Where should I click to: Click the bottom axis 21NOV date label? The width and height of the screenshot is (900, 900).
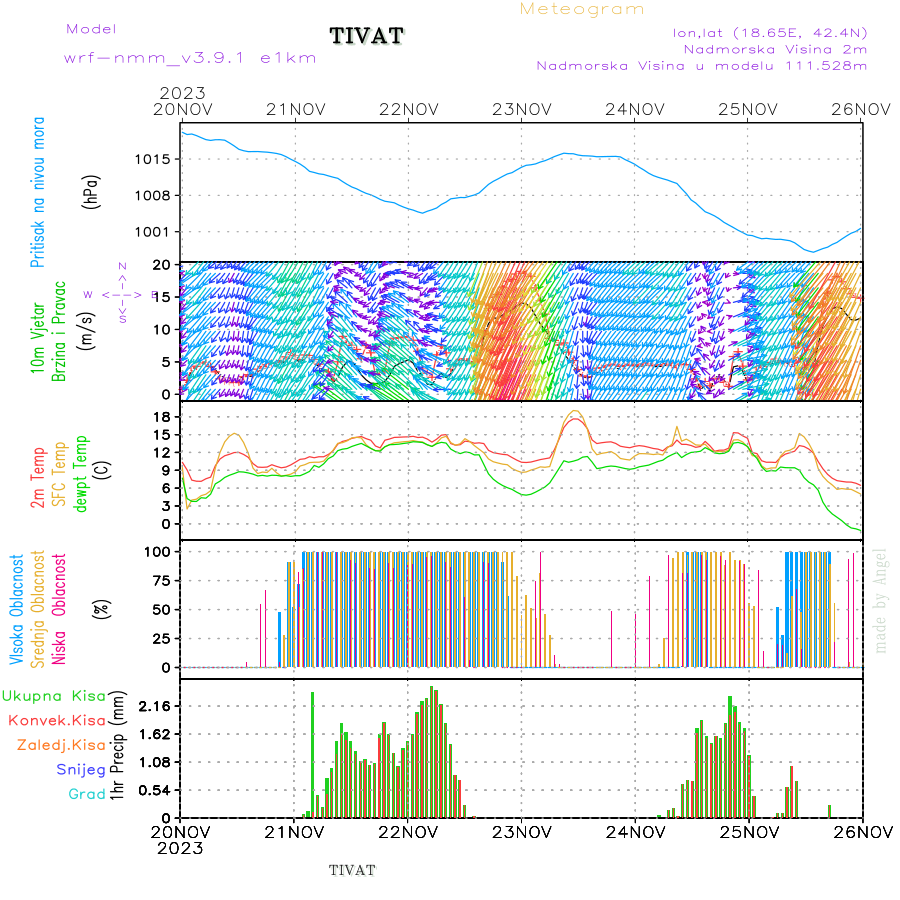pos(294,832)
